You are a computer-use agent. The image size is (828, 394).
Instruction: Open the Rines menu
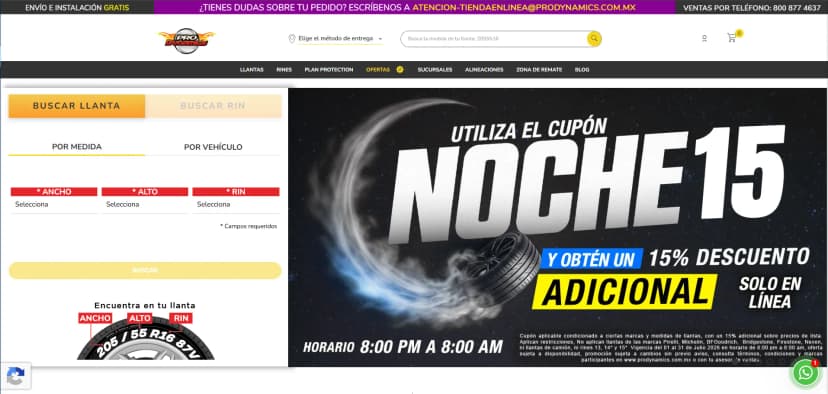pos(284,70)
